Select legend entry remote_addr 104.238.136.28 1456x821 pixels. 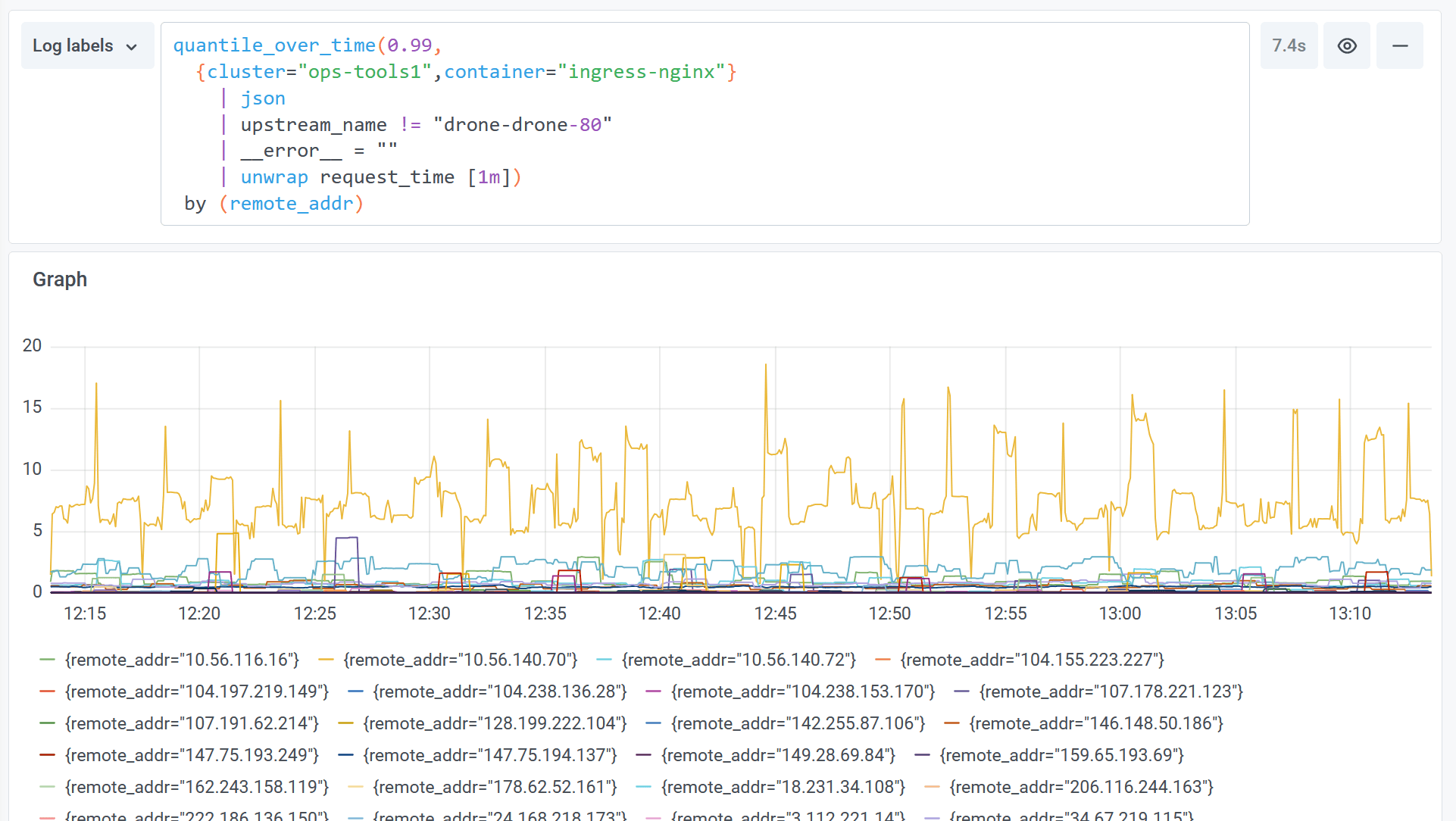[x=499, y=691]
